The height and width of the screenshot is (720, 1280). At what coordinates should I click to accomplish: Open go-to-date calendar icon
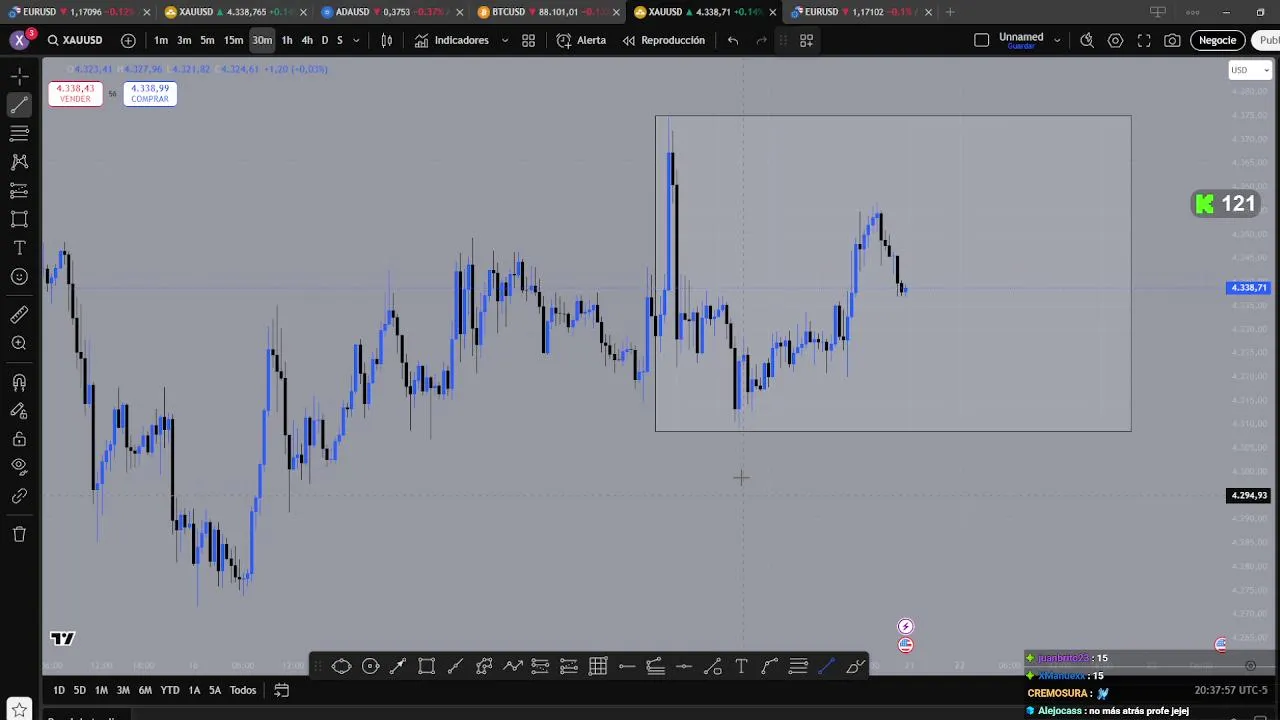point(282,690)
